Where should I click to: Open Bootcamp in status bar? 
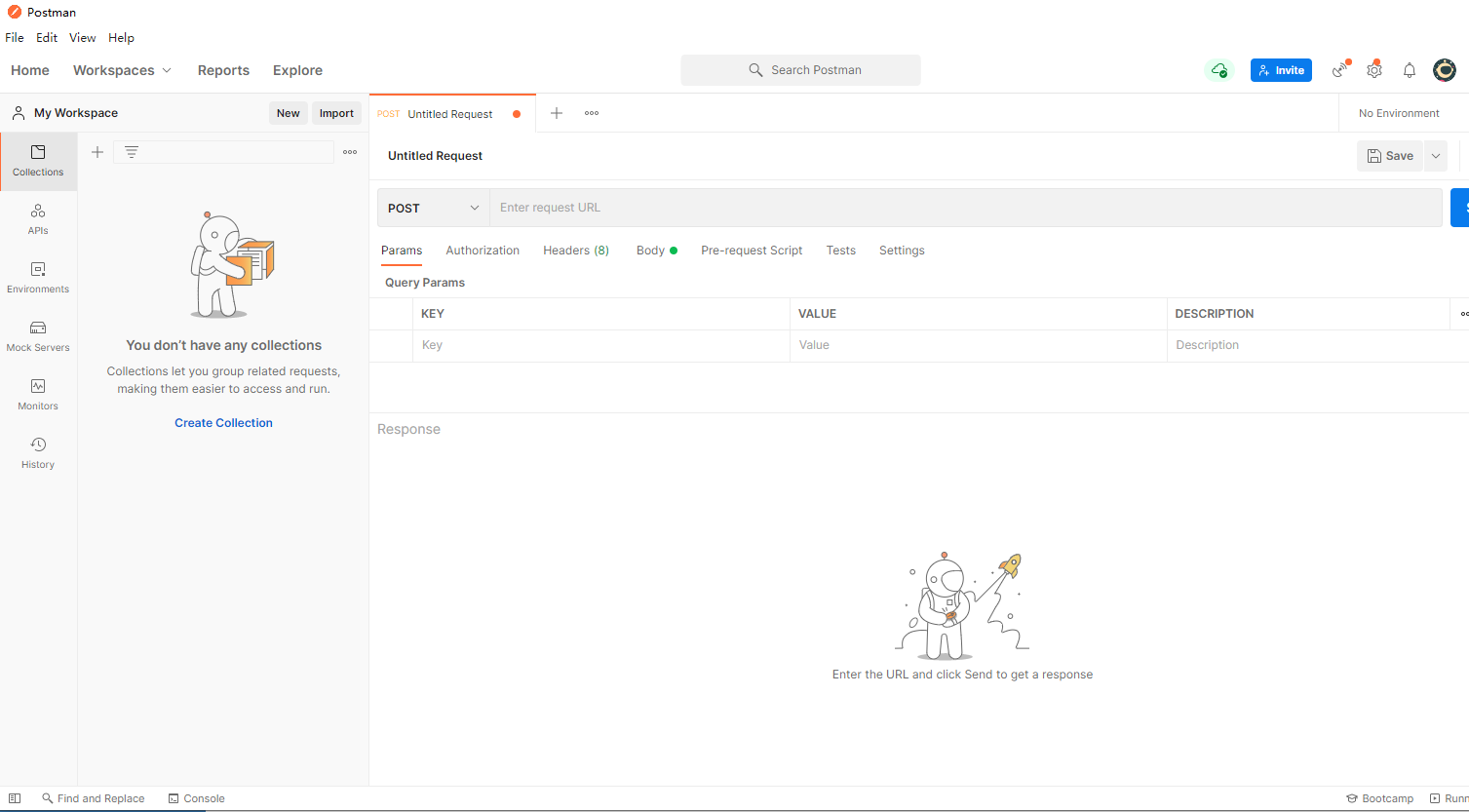click(x=1379, y=798)
